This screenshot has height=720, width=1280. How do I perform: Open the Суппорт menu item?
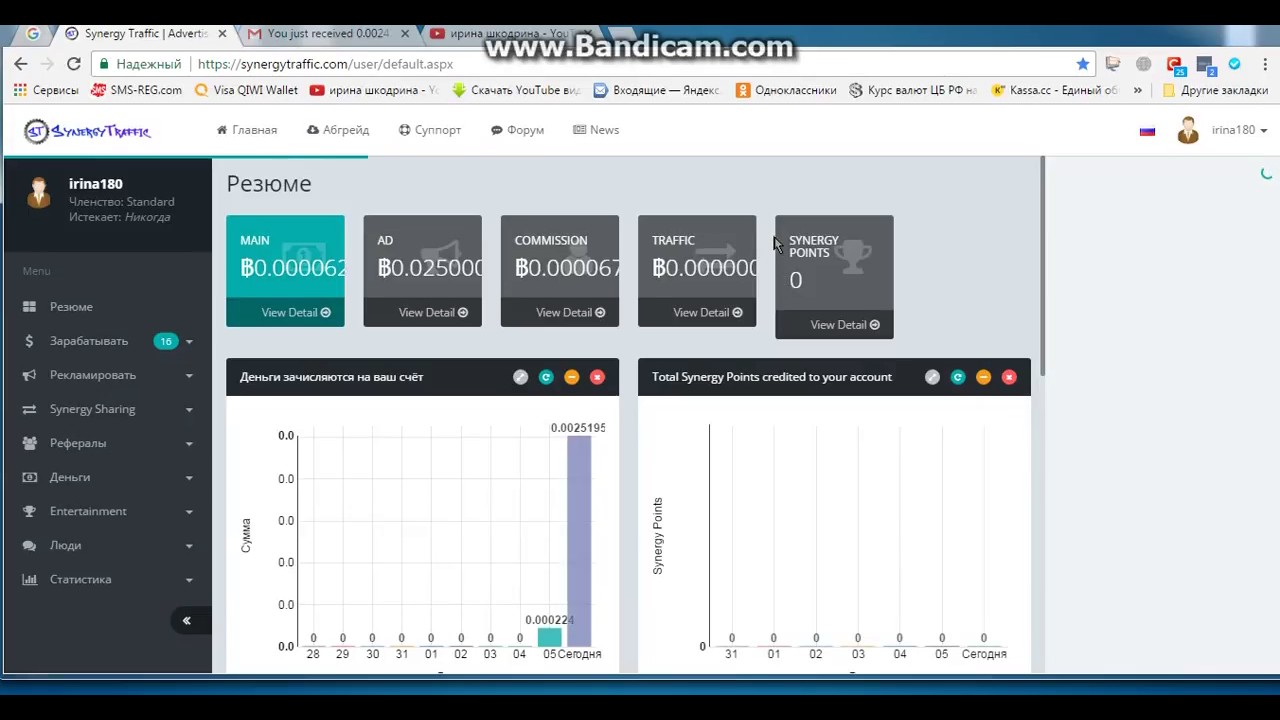click(x=430, y=130)
